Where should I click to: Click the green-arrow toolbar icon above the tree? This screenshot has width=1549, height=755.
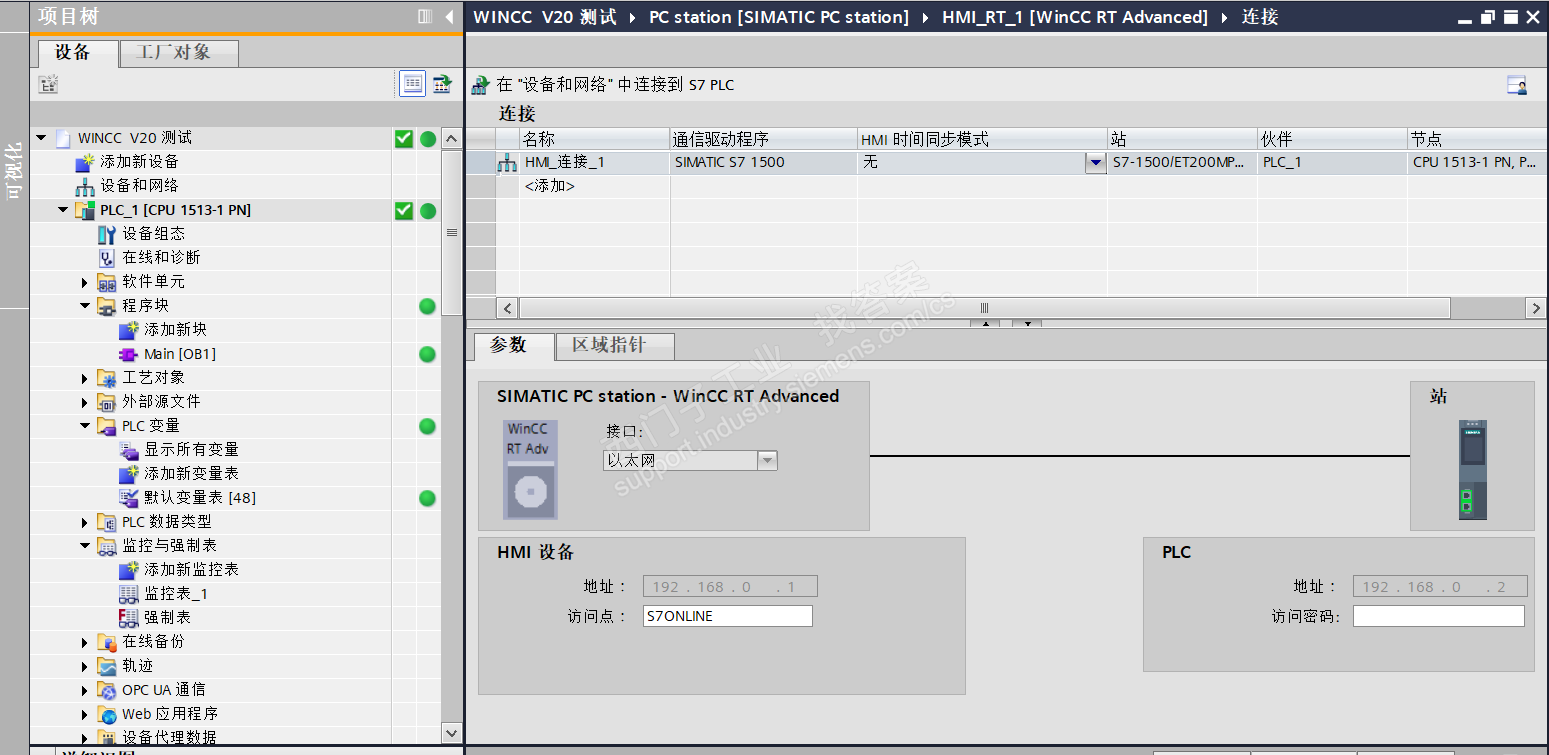click(x=442, y=84)
